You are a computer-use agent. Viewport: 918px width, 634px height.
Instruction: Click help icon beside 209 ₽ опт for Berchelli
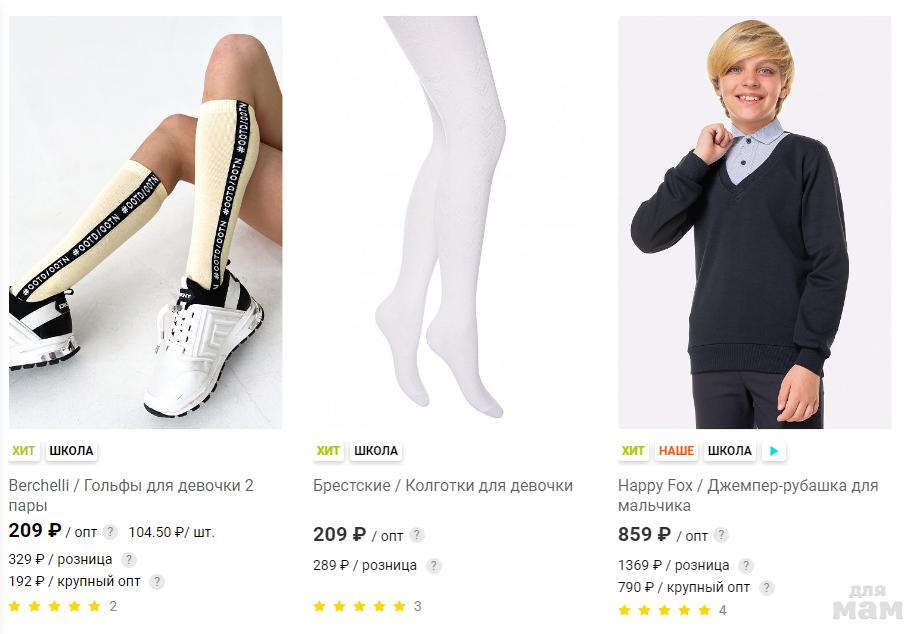pyautogui.click(x=111, y=532)
